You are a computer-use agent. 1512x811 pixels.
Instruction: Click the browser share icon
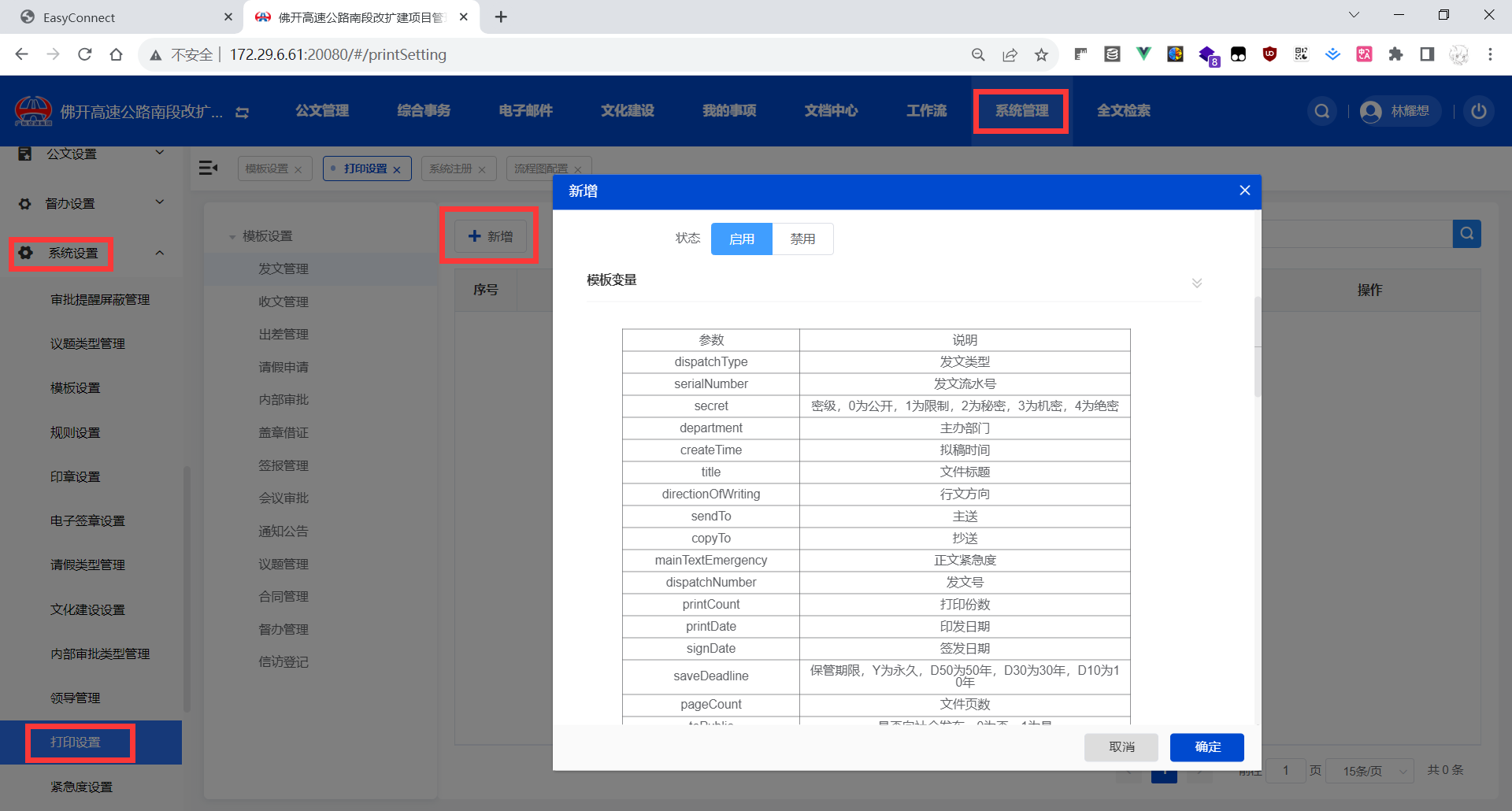coord(1010,54)
